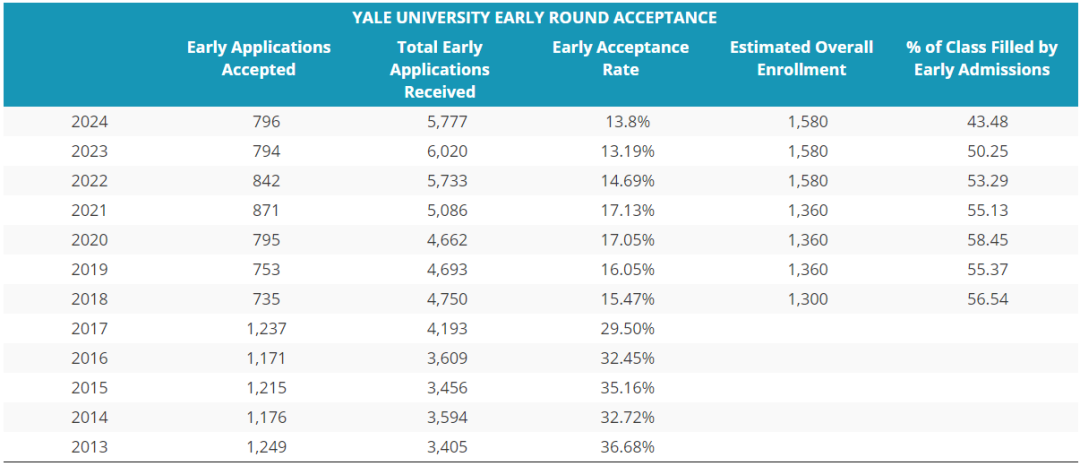The height and width of the screenshot is (466, 1080).
Task: Select the 2013 row year label
Action: click(90, 447)
